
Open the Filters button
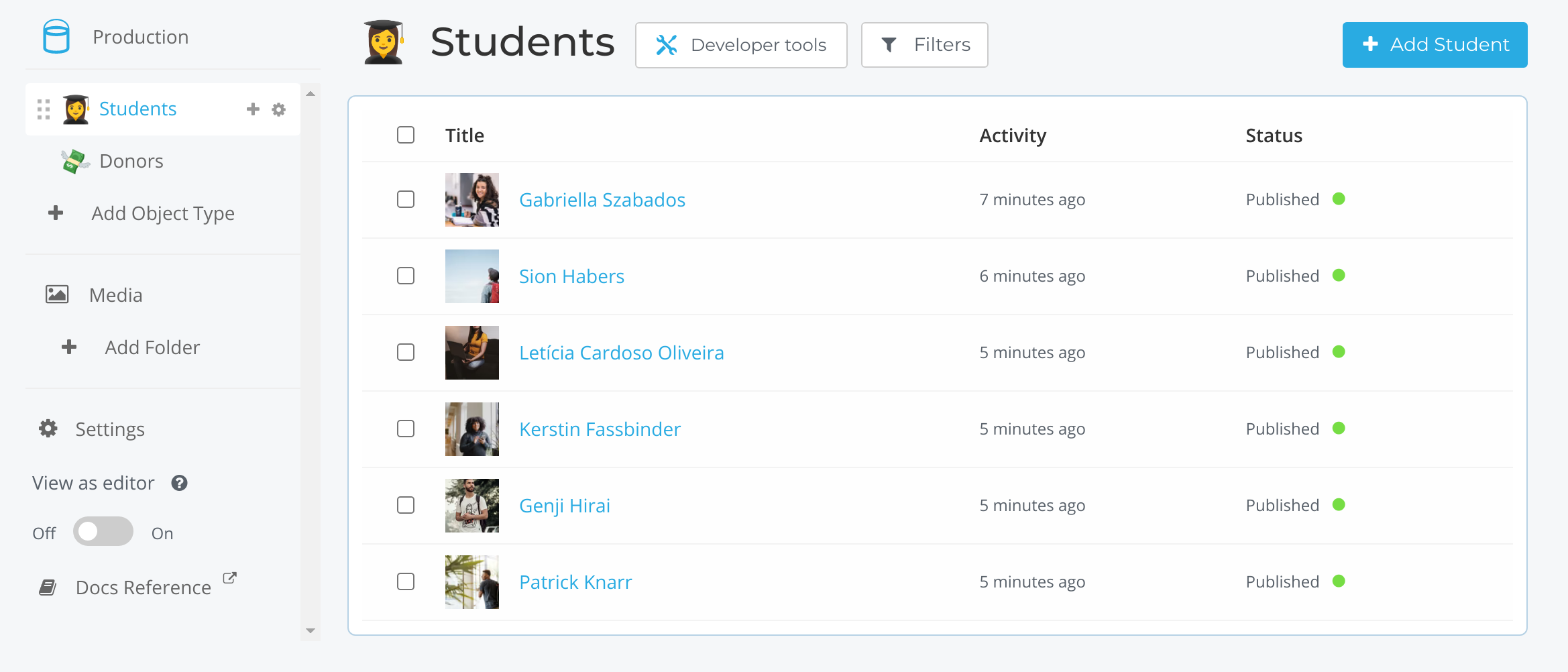click(924, 45)
